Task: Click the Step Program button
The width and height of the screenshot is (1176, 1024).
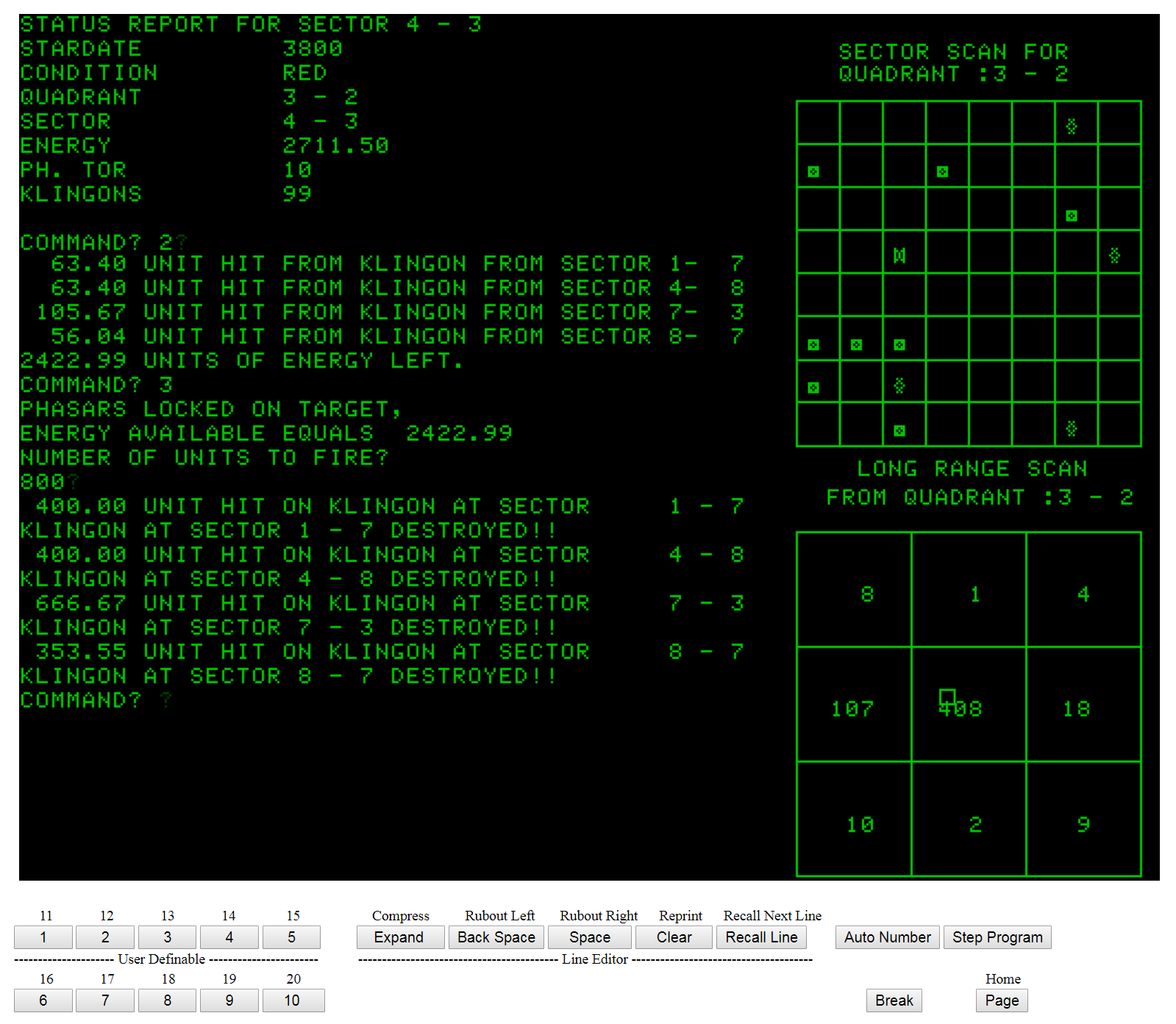Action: (x=997, y=937)
